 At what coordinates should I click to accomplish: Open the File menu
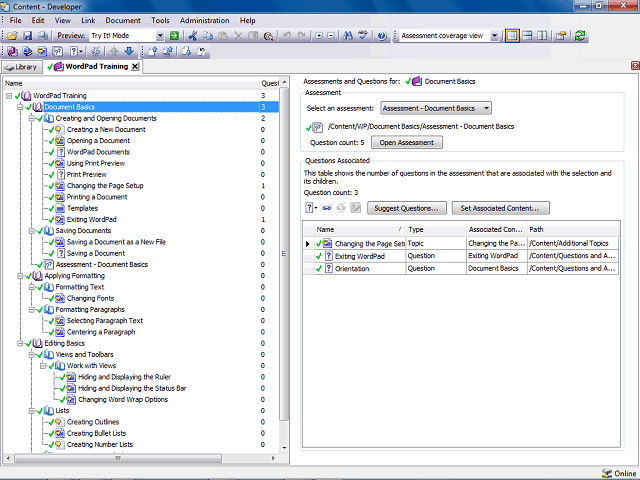16,20
